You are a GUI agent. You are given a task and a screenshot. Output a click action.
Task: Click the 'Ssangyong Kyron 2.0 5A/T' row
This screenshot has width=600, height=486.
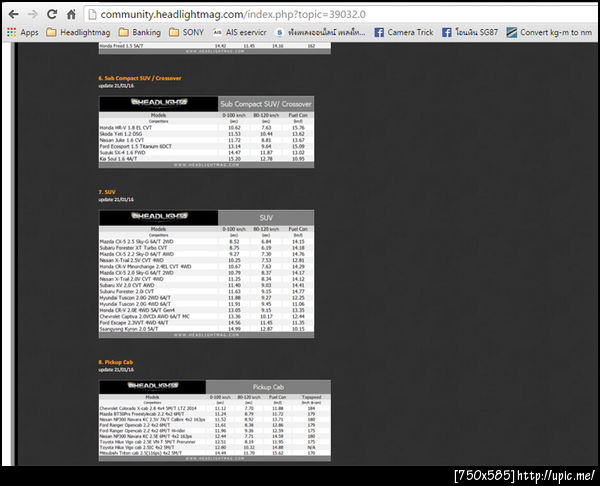(x=207, y=329)
